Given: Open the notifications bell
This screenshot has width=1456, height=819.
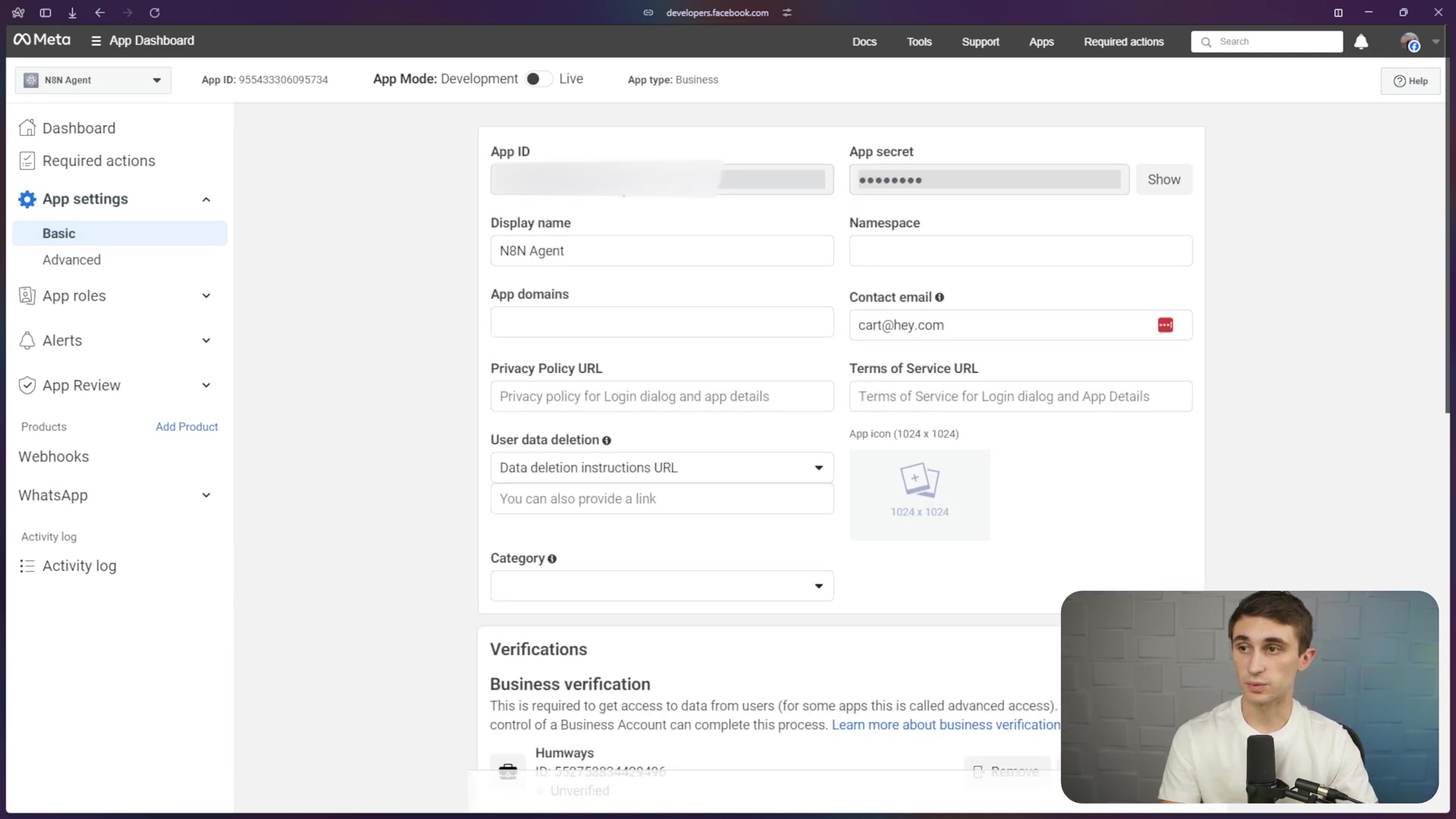Looking at the screenshot, I should click(1361, 42).
